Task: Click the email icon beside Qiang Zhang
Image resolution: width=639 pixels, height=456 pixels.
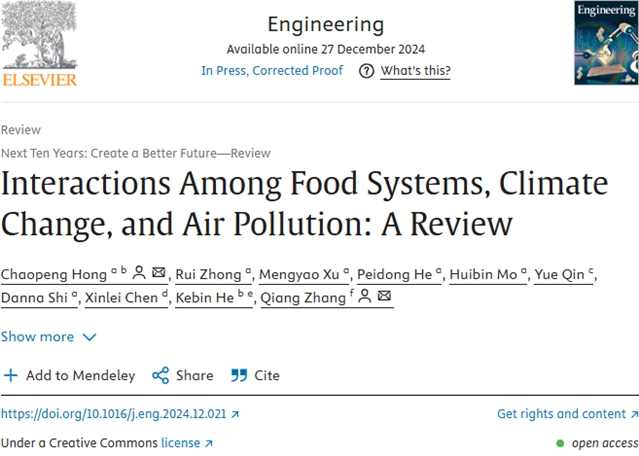Action: pyautogui.click(x=385, y=297)
